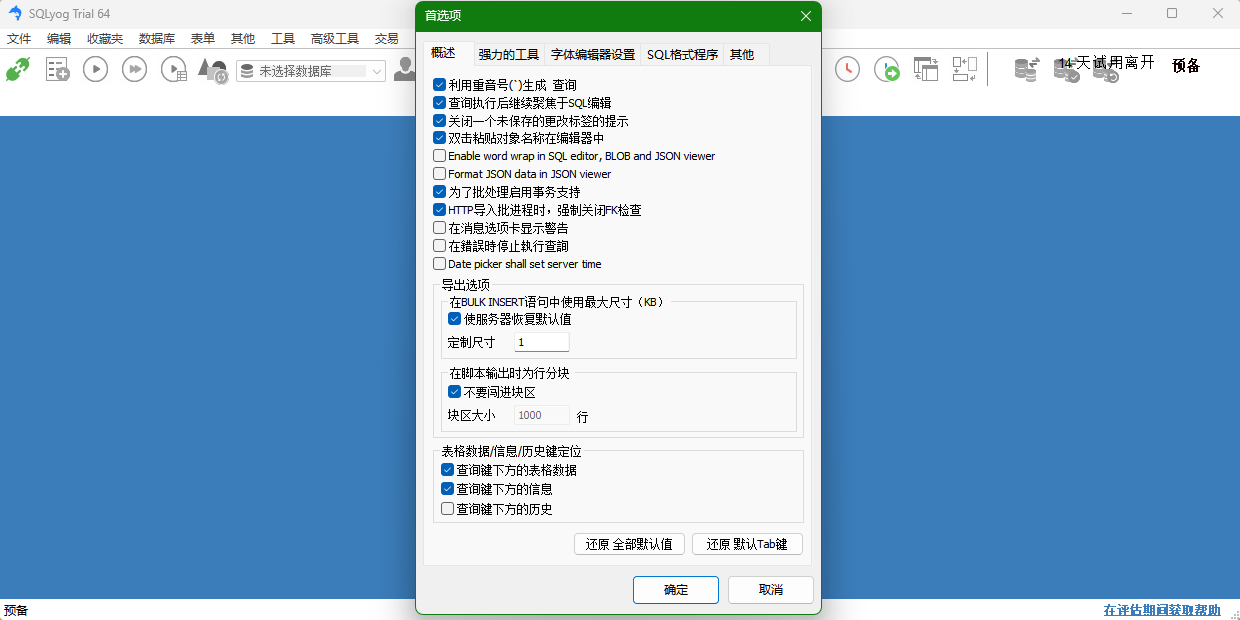Click the Execute Query play icon
1240x620 pixels.
click(x=95, y=69)
